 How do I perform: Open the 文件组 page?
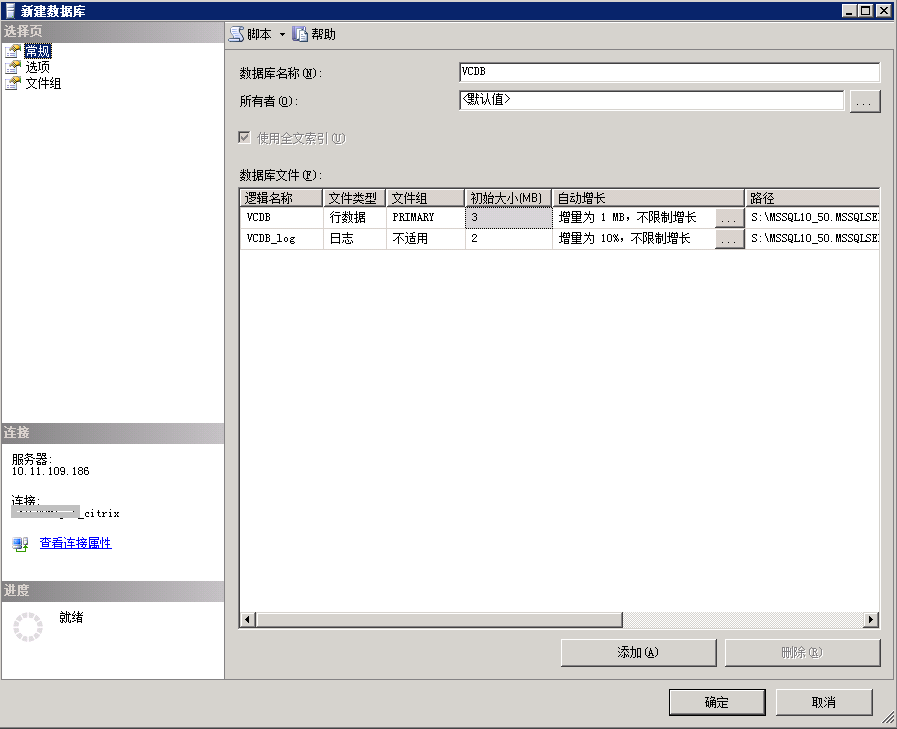click(x=43, y=84)
